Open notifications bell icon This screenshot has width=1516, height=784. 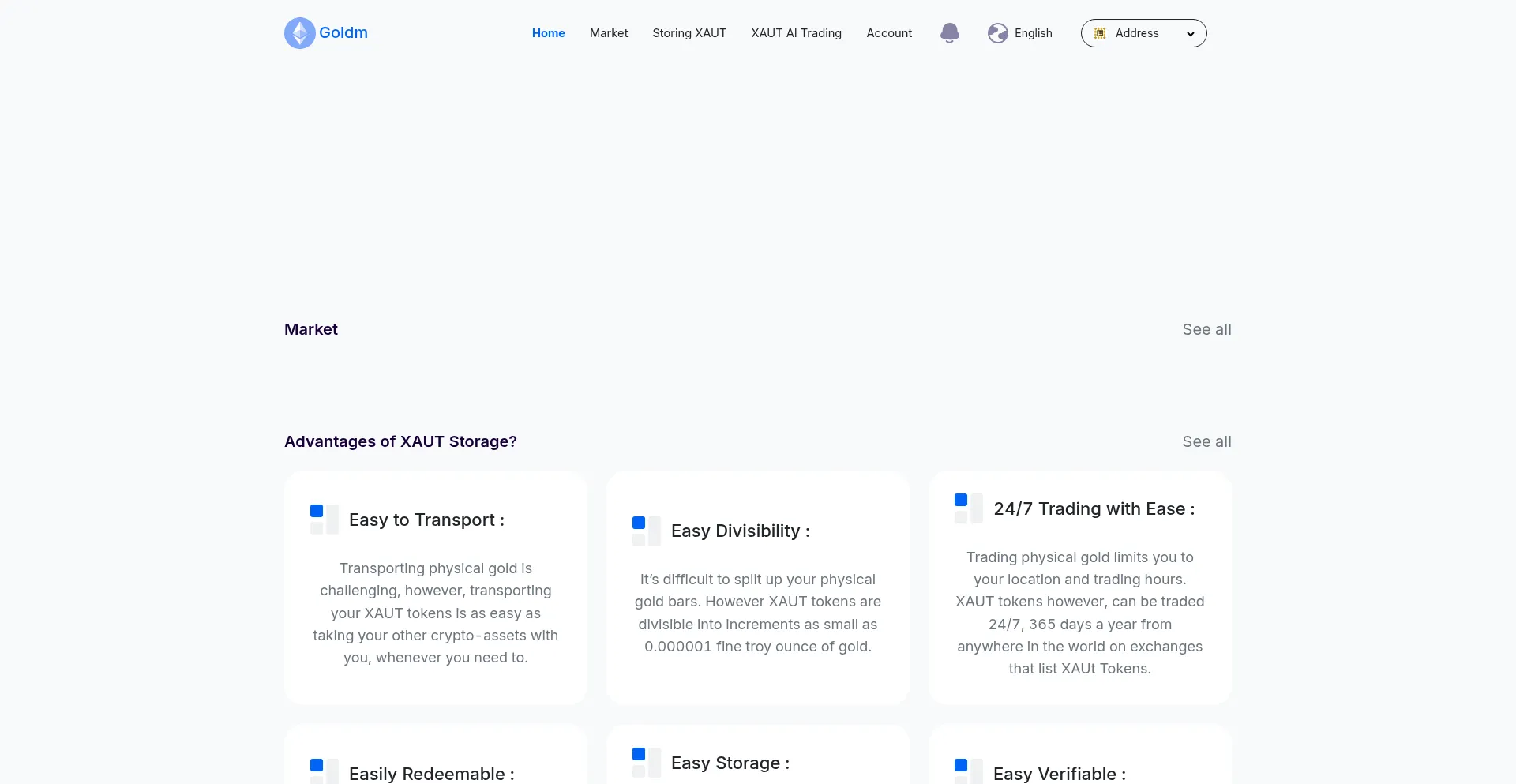950,33
